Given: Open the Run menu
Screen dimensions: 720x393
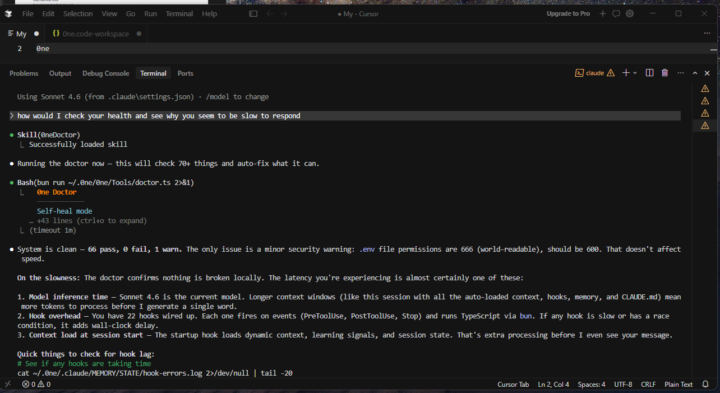Looking at the screenshot, I should 150,14.
